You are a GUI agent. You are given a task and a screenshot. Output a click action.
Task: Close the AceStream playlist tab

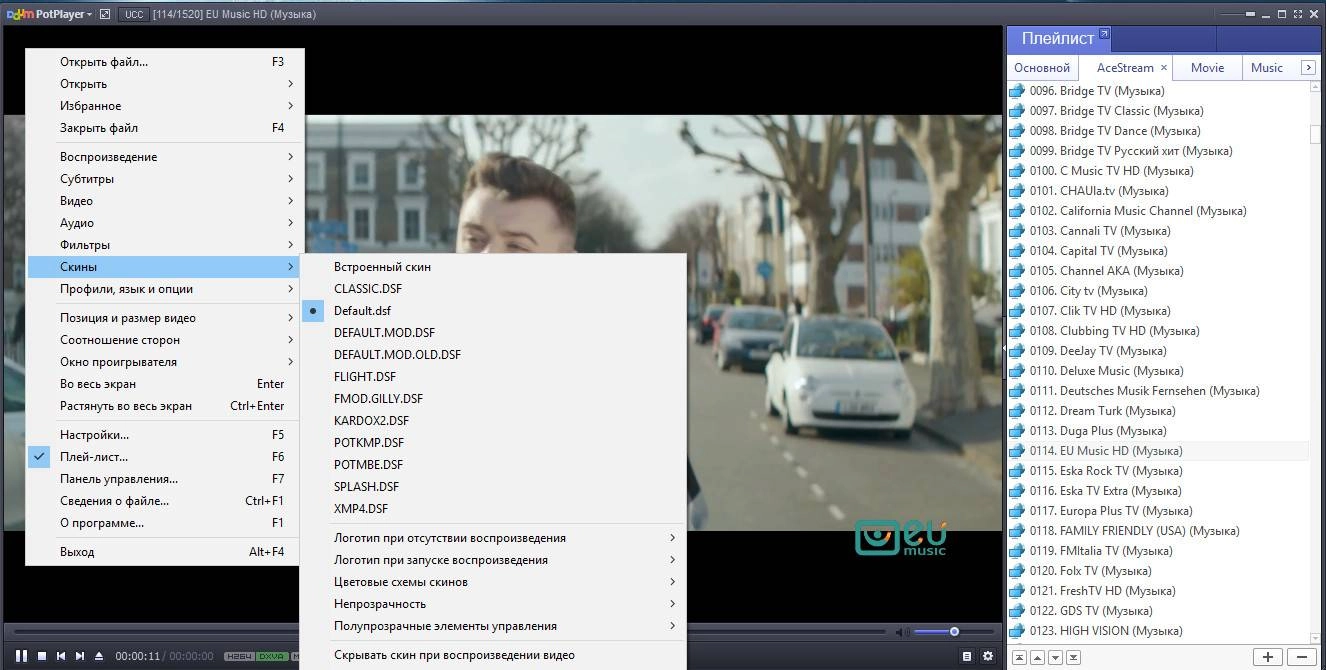pyautogui.click(x=1163, y=68)
